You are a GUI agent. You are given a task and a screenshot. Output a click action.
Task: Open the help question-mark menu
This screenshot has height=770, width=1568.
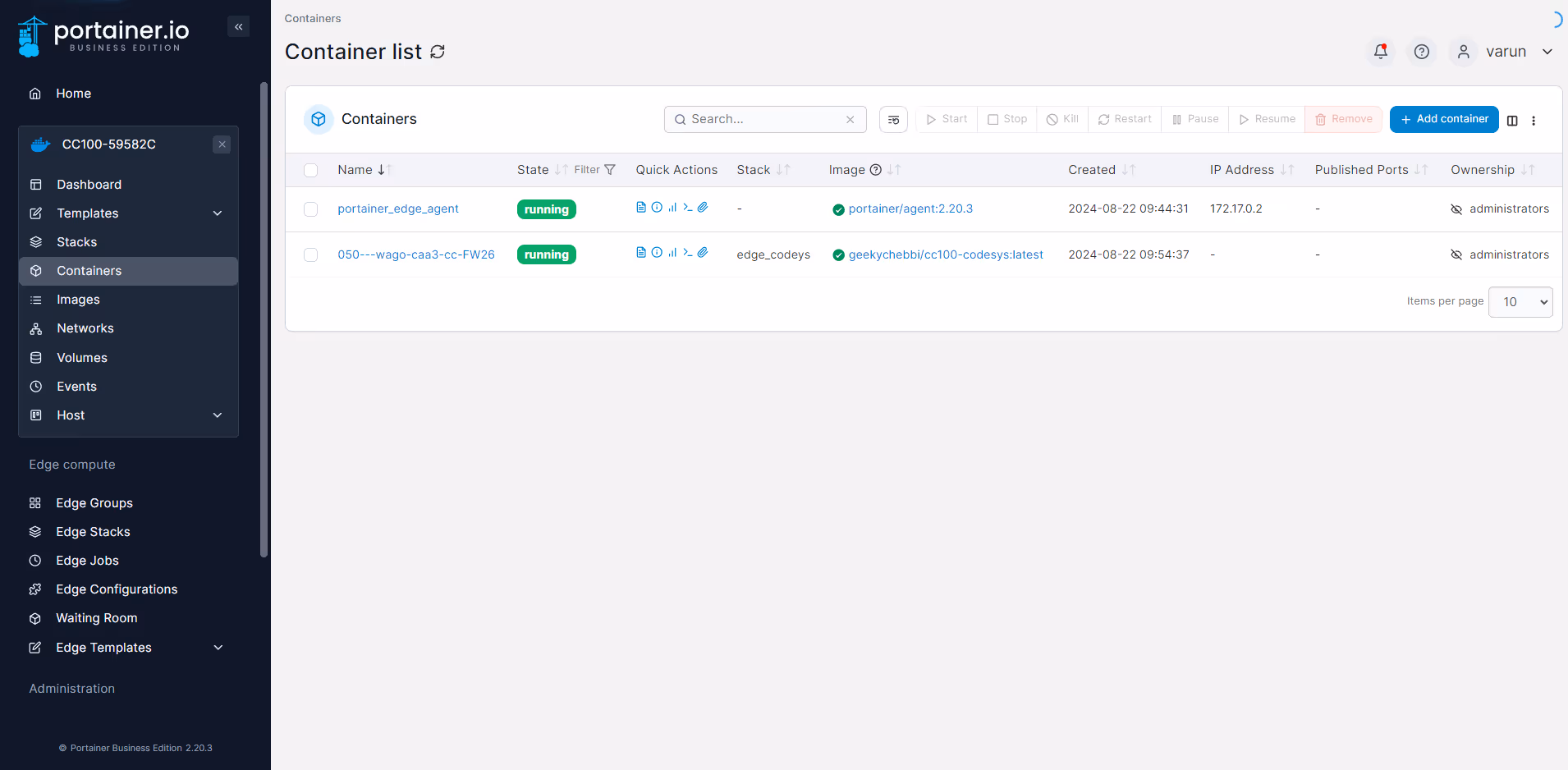pyautogui.click(x=1422, y=52)
